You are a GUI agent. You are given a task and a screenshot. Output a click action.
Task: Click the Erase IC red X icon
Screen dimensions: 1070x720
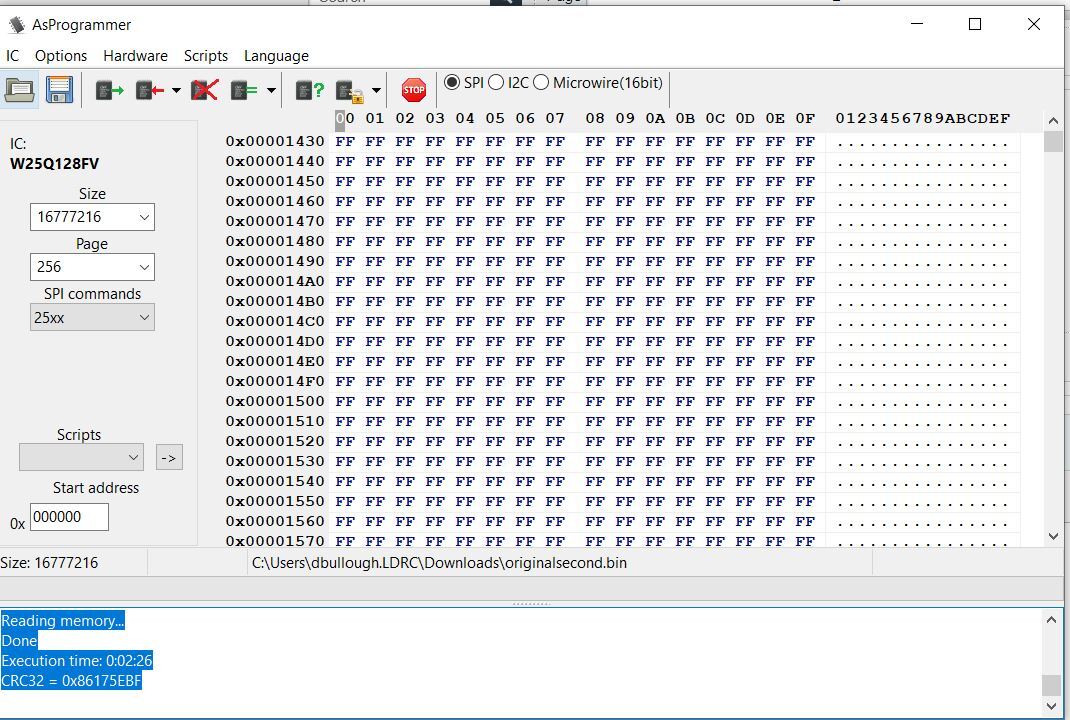pyautogui.click(x=204, y=90)
